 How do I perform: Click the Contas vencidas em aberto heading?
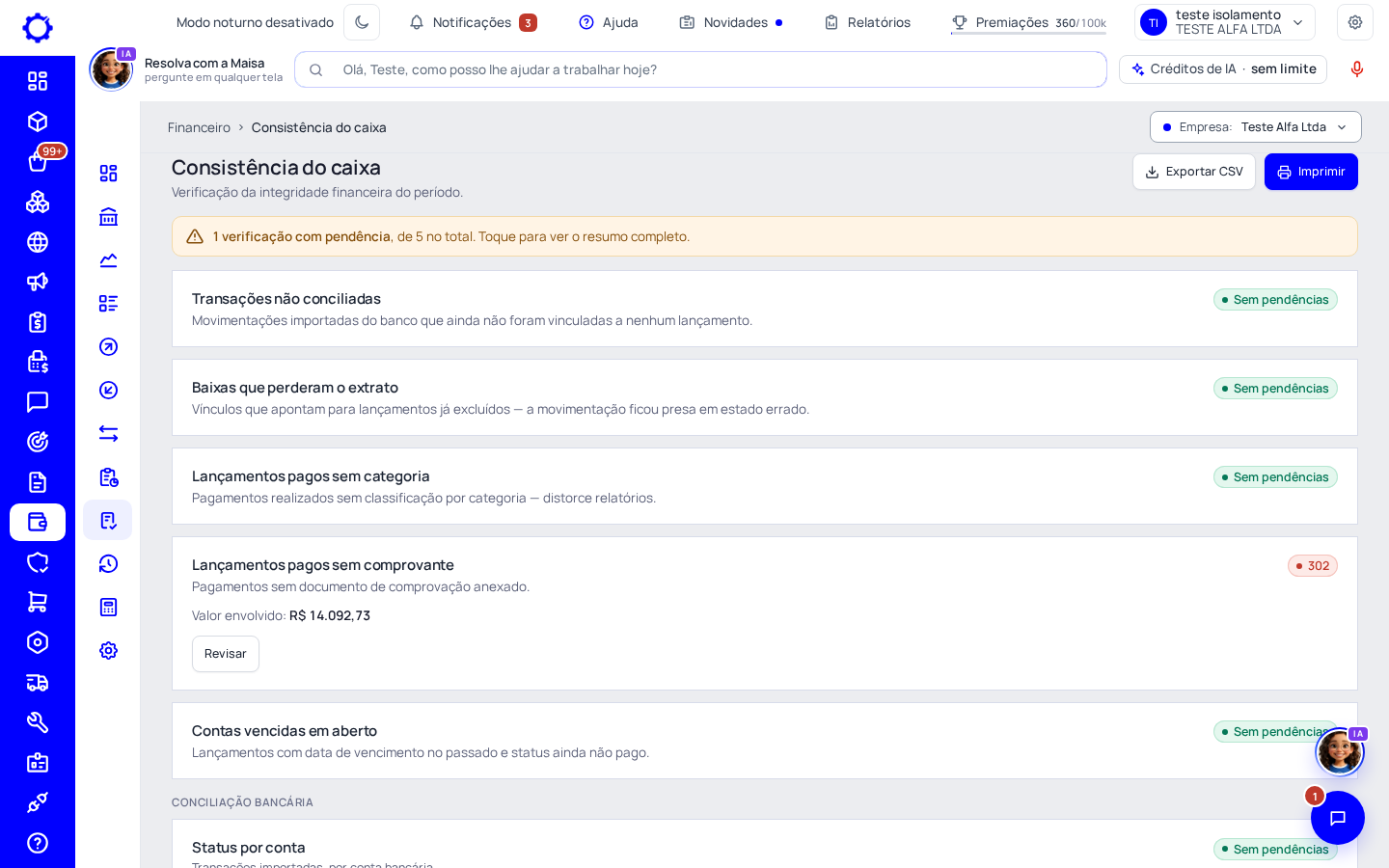pos(285,731)
